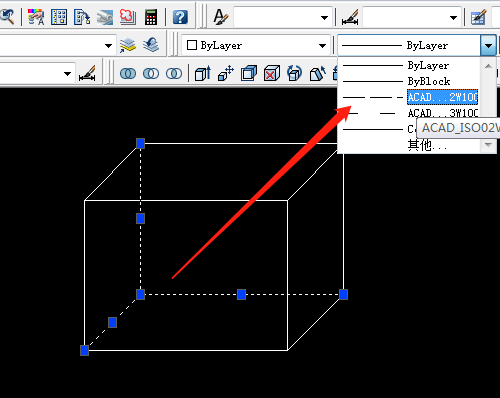This screenshot has height=398, width=500.
Task: Open the Markup Set Manager icon
Action: tap(128, 17)
